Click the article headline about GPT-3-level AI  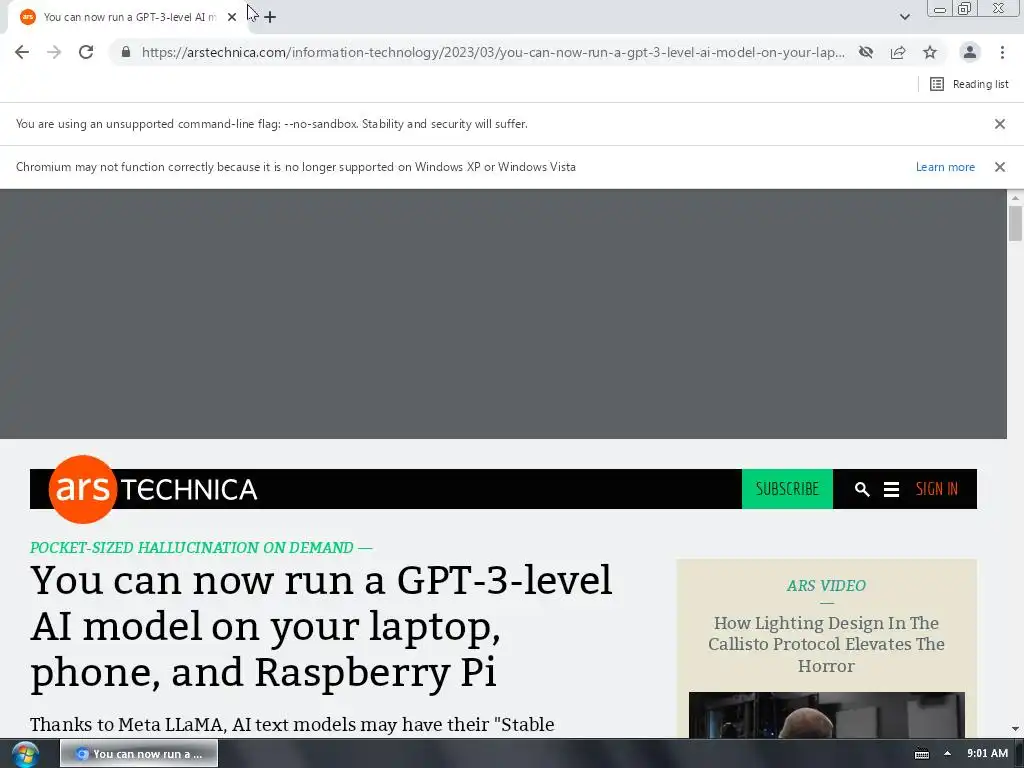[321, 626]
